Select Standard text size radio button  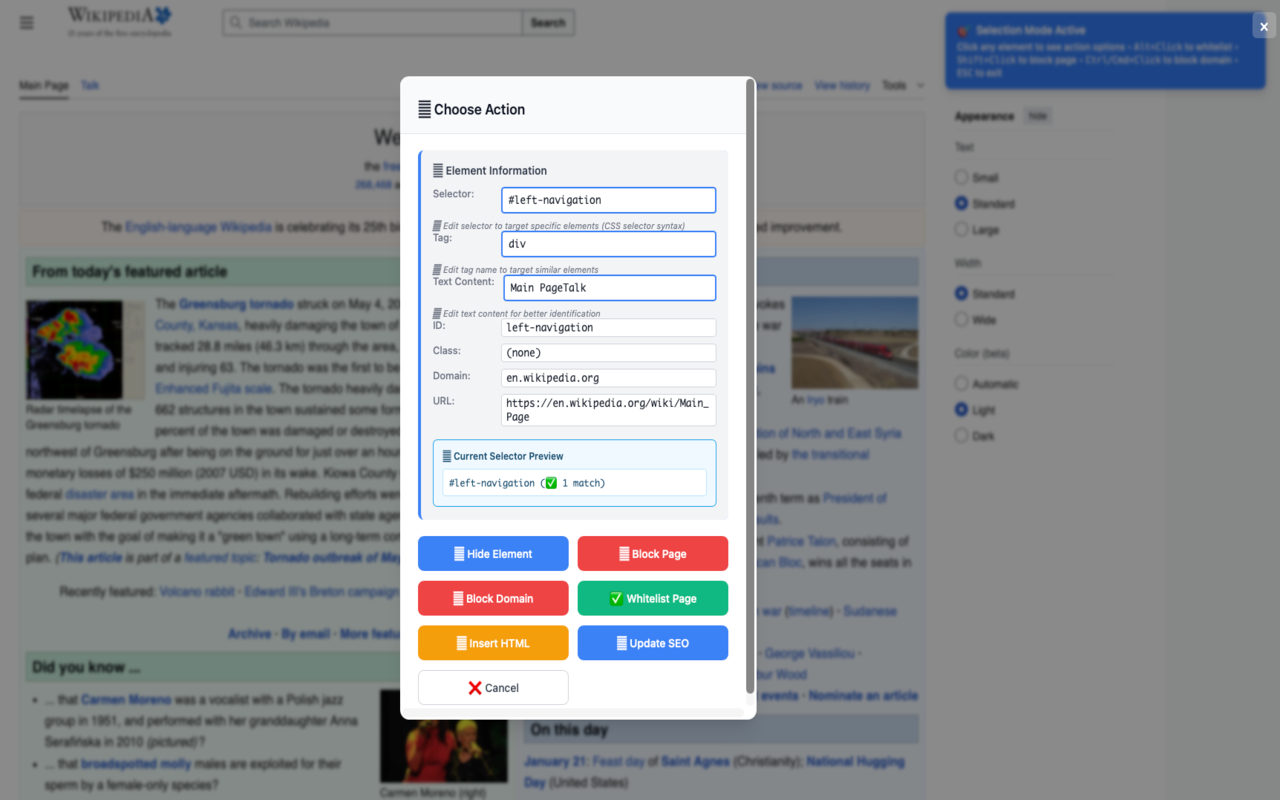point(961,203)
